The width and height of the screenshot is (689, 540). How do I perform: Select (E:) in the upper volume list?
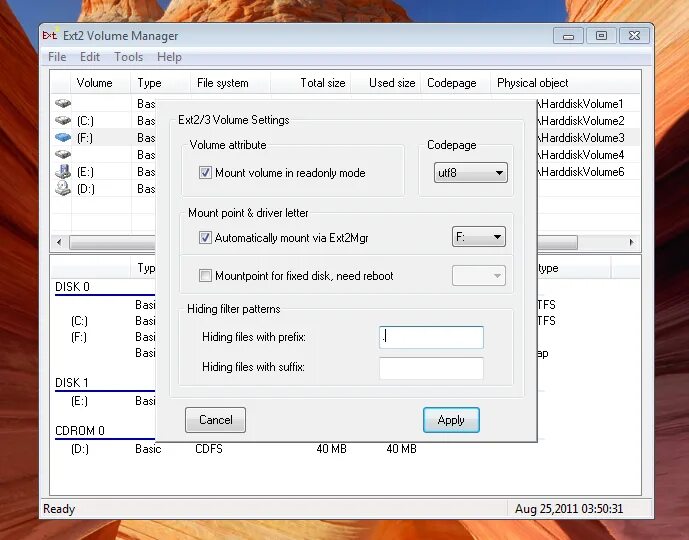(85, 172)
